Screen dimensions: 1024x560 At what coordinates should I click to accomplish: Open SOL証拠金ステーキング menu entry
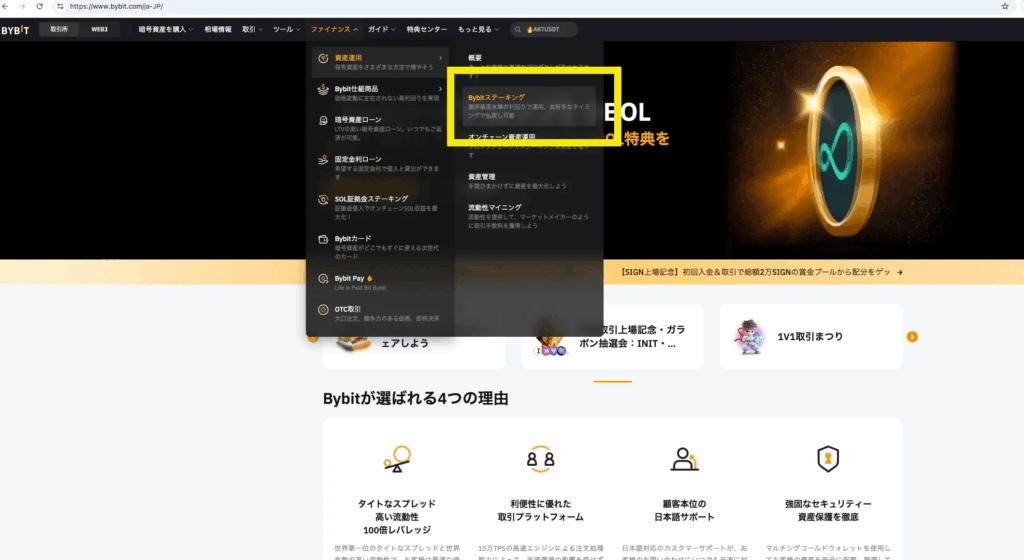point(380,207)
